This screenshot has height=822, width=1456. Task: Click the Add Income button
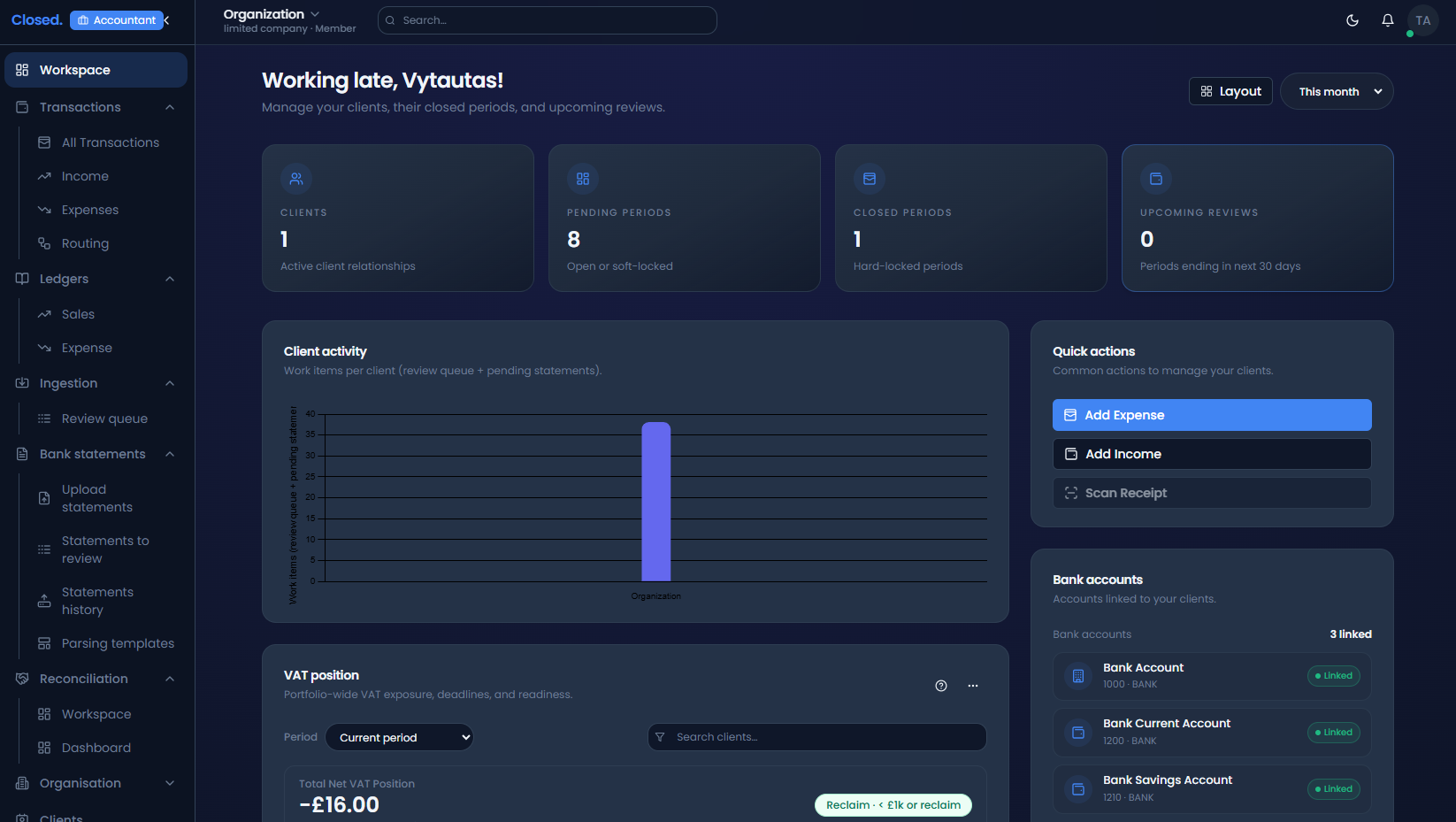click(1212, 454)
